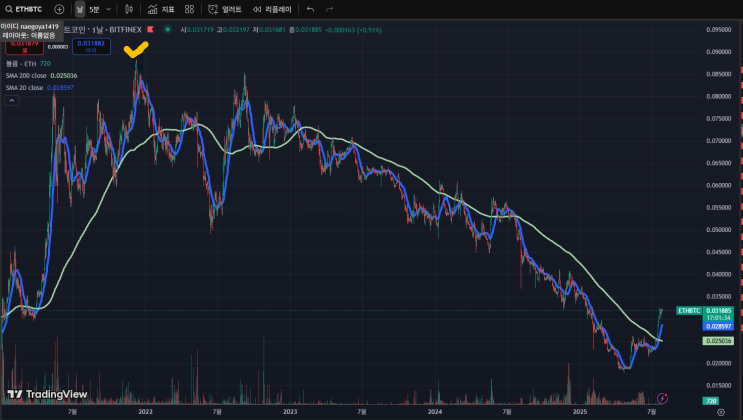
Task: Click the low value 저0.031681
Action: point(269,29)
